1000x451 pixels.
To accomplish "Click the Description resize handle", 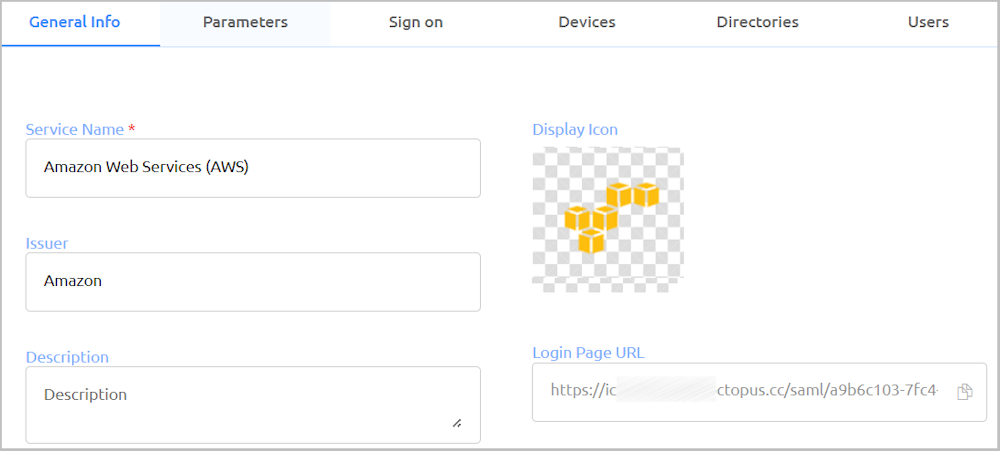I will point(457,423).
